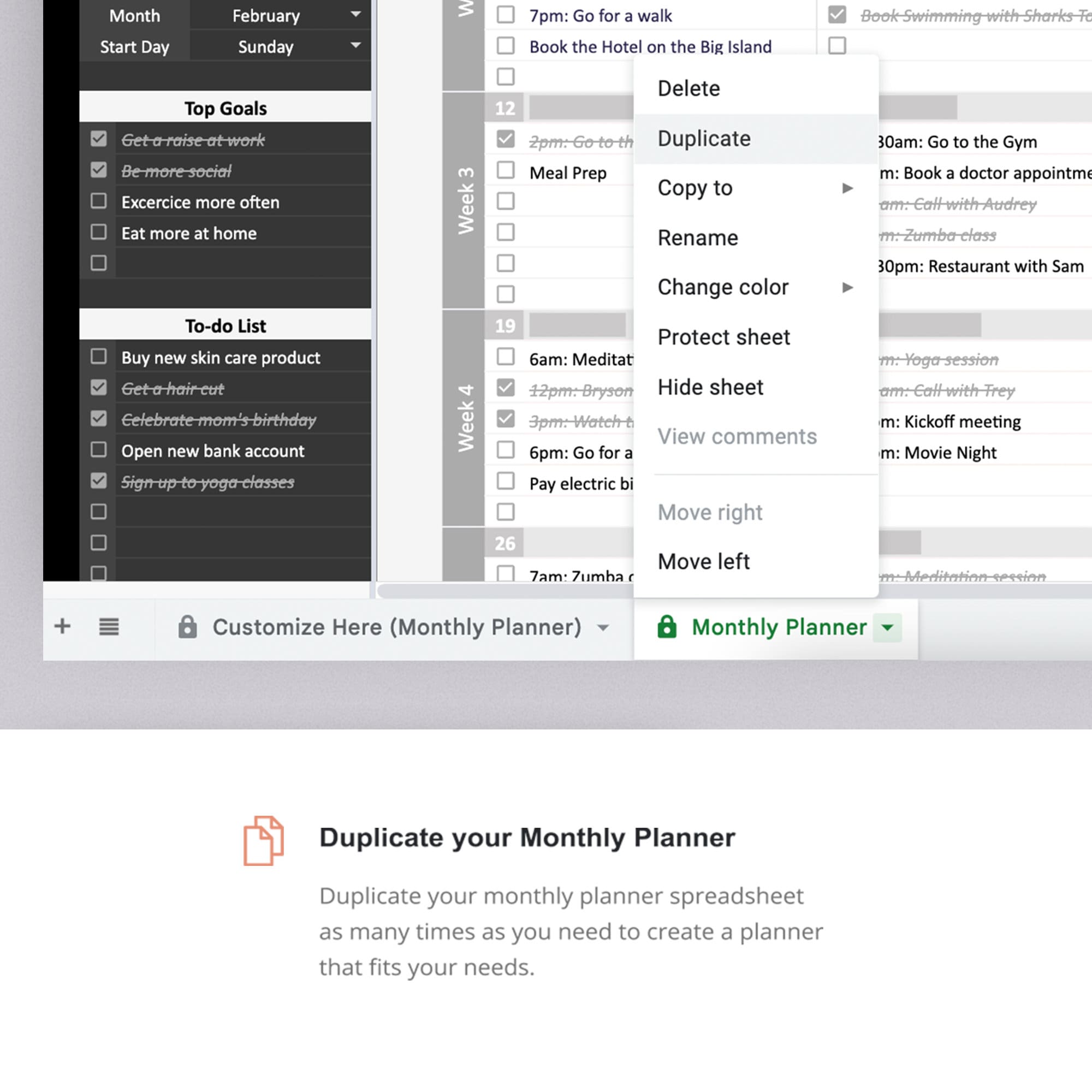This screenshot has width=1092, height=1092.
Task: Open the Monthly Planner tab dropdown arrow
Action: coord(887,627)
